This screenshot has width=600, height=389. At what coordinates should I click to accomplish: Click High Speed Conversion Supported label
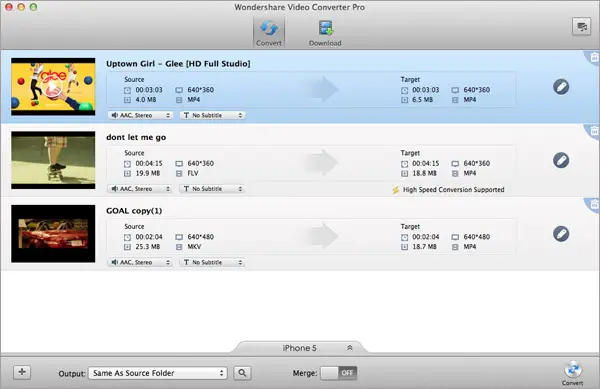point(453,190)
